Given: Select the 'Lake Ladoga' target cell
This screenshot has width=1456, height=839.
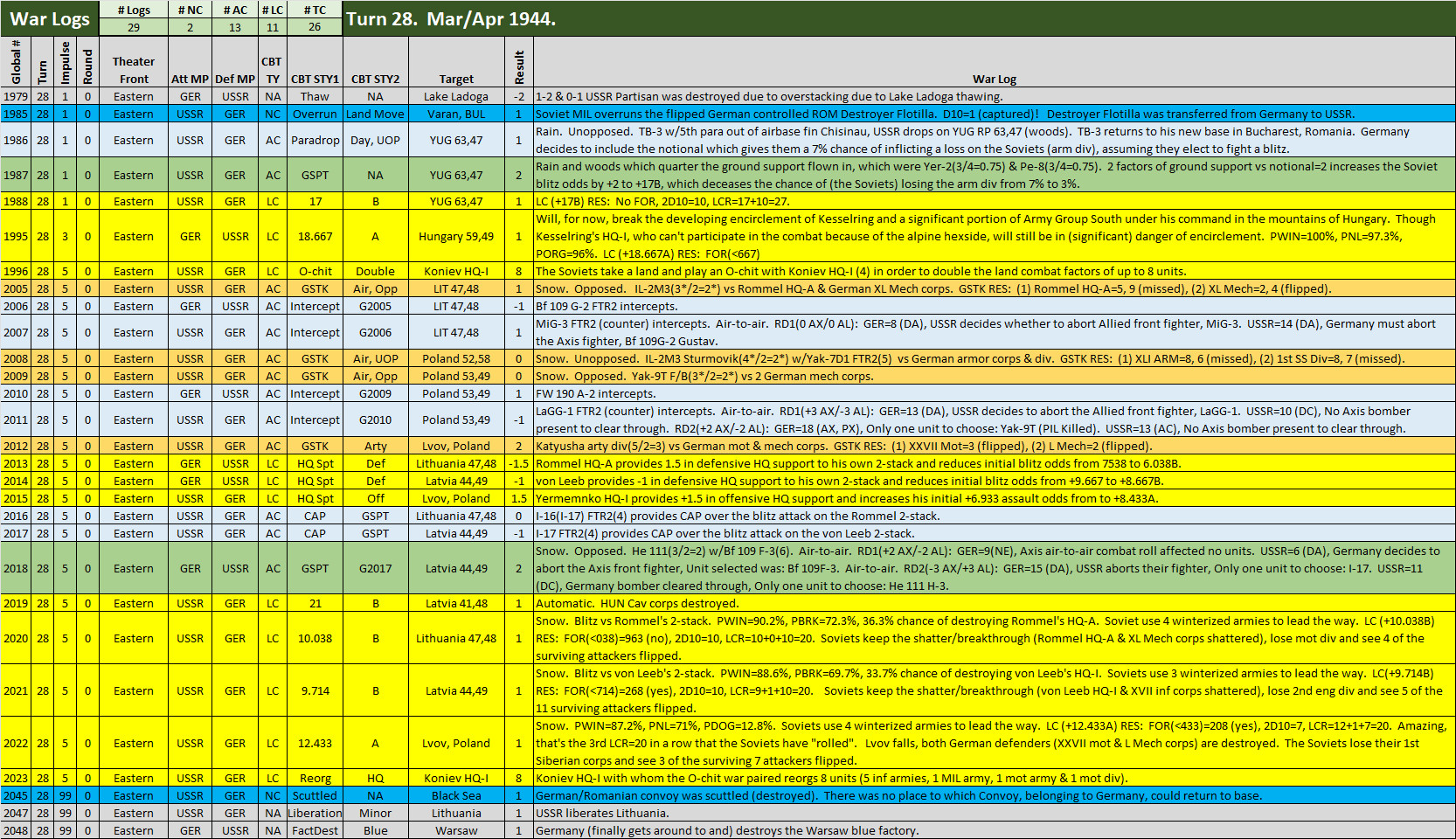Looking at the screenshot, I should (456, 96).
